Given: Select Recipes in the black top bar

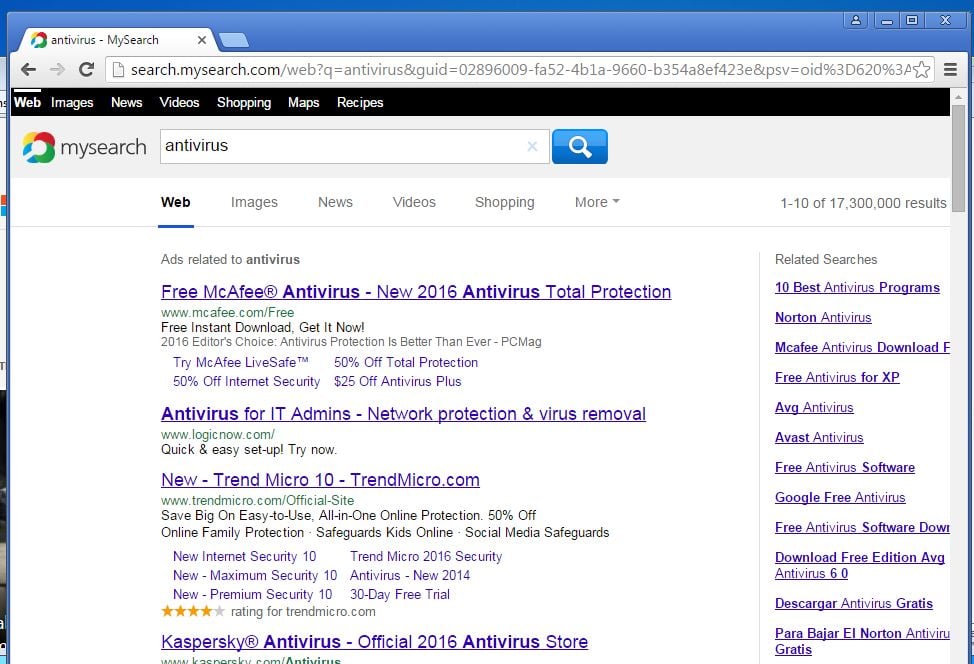Looking at the screenshot, I should point(360,102).
